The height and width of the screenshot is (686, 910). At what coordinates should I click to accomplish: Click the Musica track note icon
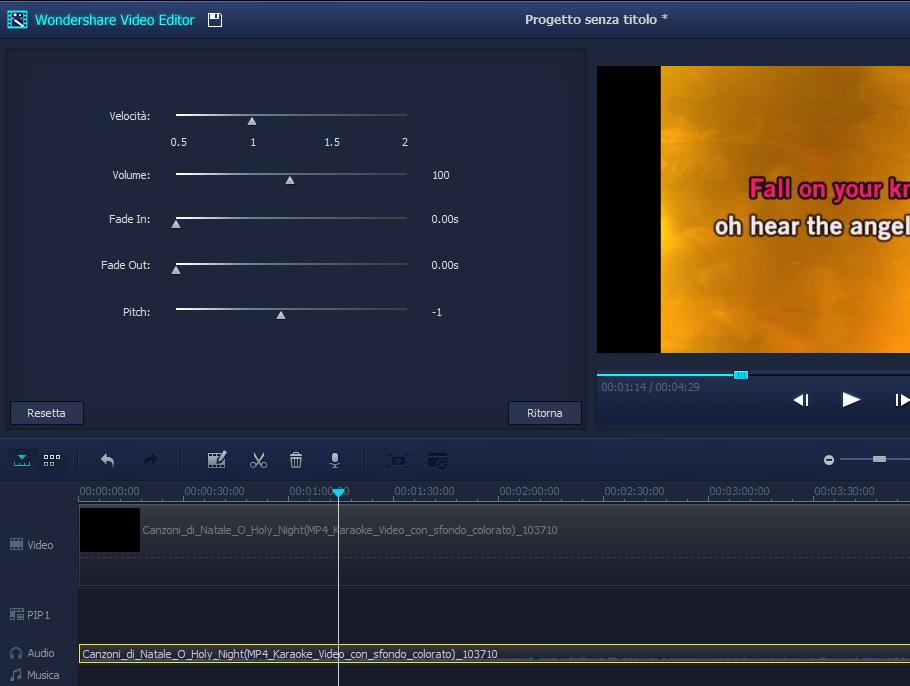click(16, 675)
